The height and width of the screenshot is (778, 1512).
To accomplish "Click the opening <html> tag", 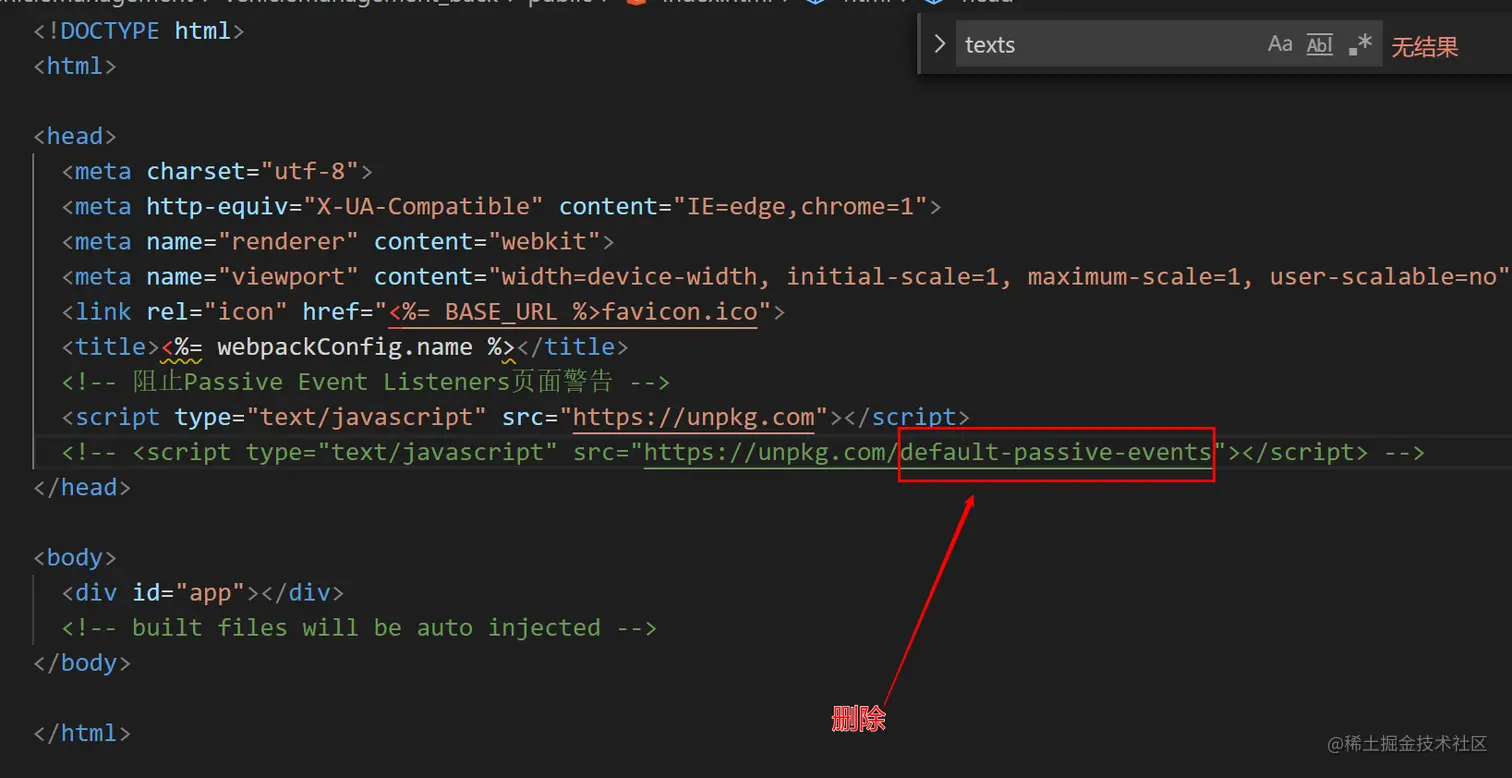I will pyautogui.click(x=75, y=66).
